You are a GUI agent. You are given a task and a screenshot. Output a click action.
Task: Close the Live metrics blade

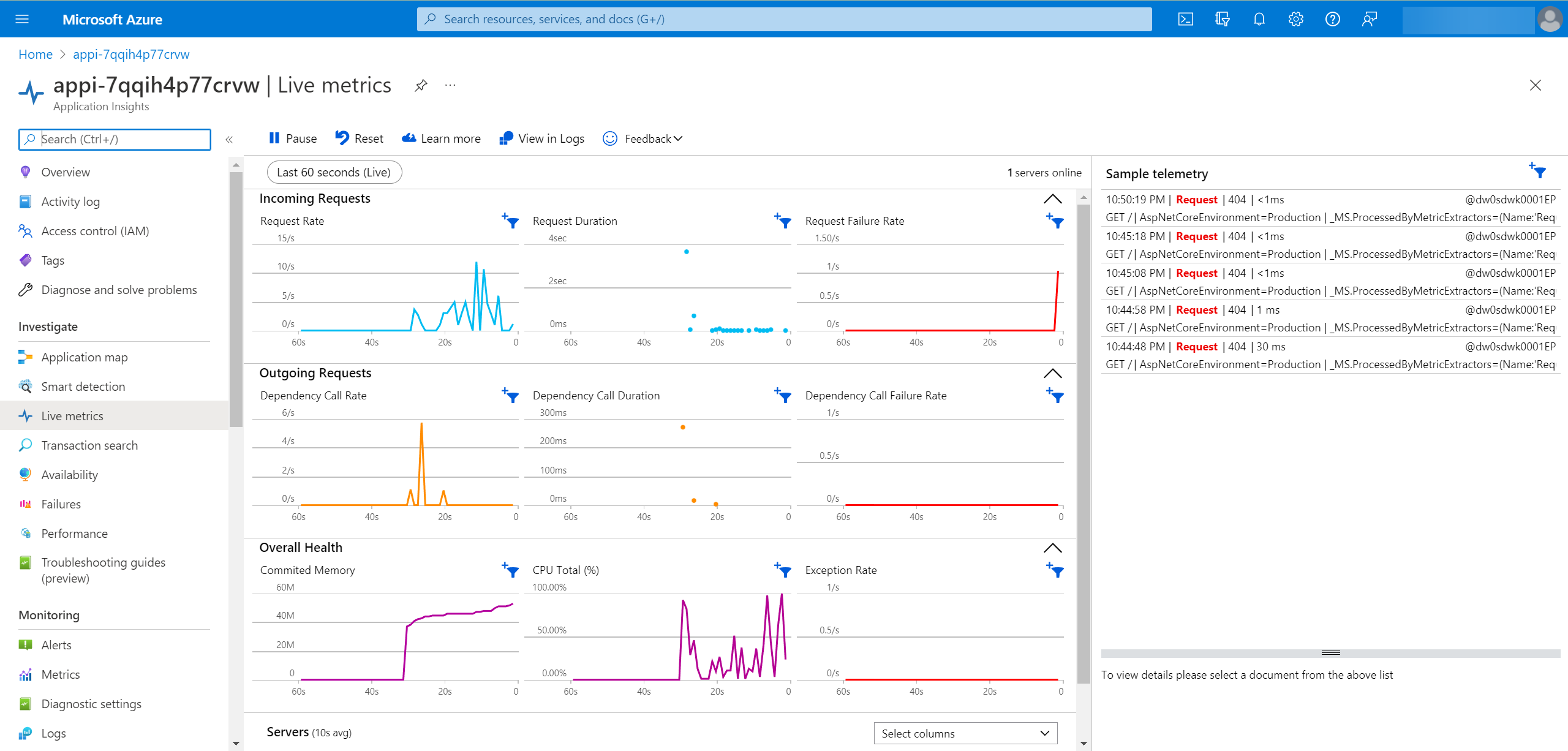(1535, 85)
